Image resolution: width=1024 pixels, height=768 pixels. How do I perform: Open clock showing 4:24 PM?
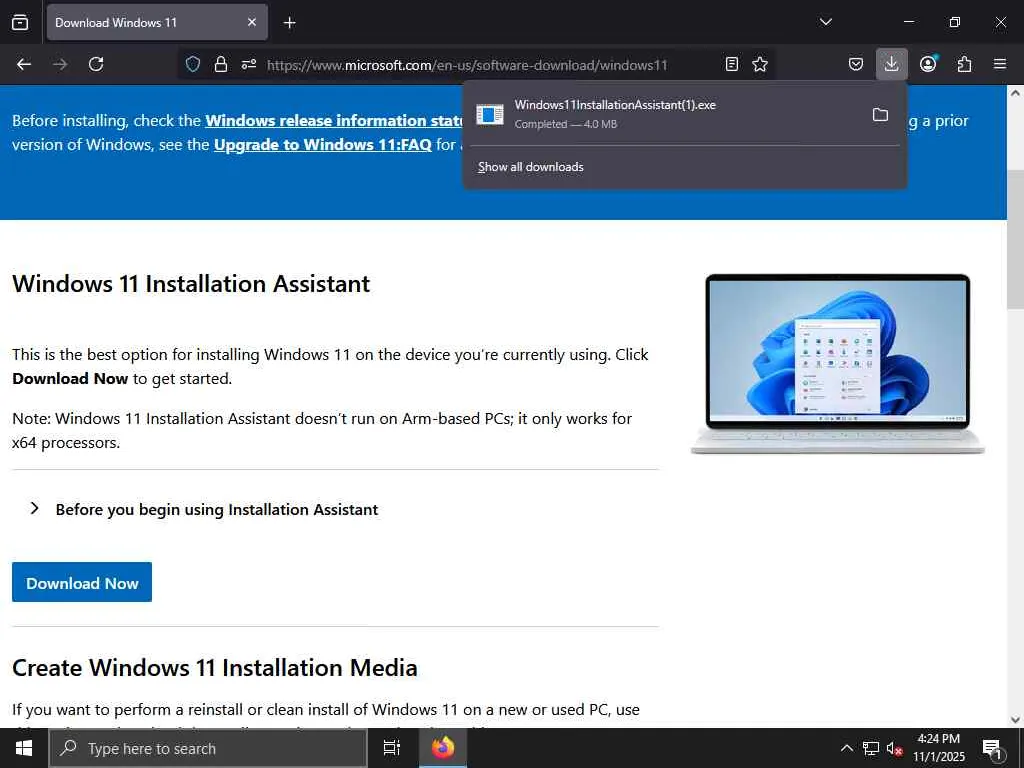coord(938,748)
